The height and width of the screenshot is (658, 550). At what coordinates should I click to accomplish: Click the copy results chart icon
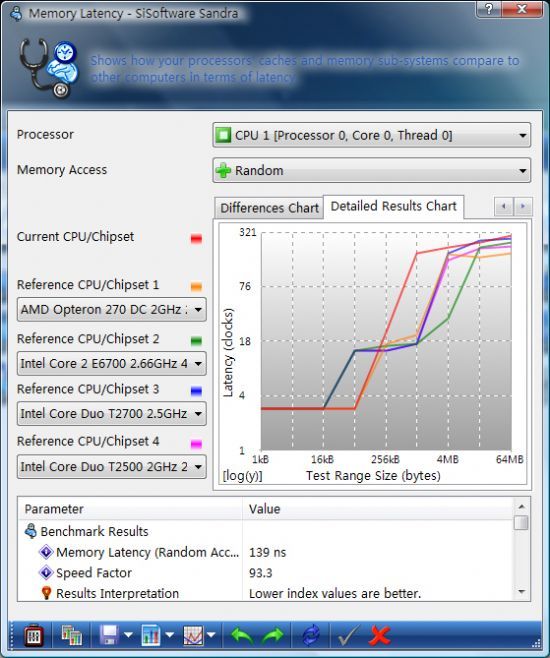click(x=72, y=635)
